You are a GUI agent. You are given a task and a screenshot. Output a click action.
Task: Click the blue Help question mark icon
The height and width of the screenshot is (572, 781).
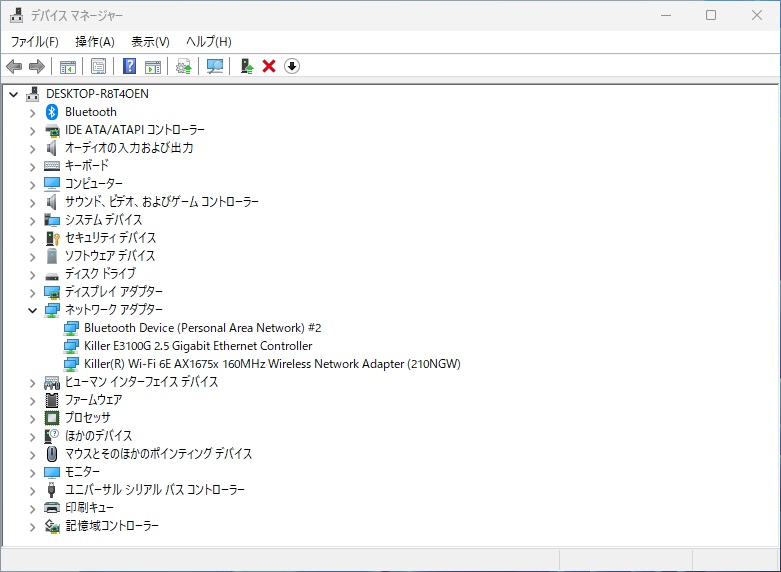coord(129,66)
